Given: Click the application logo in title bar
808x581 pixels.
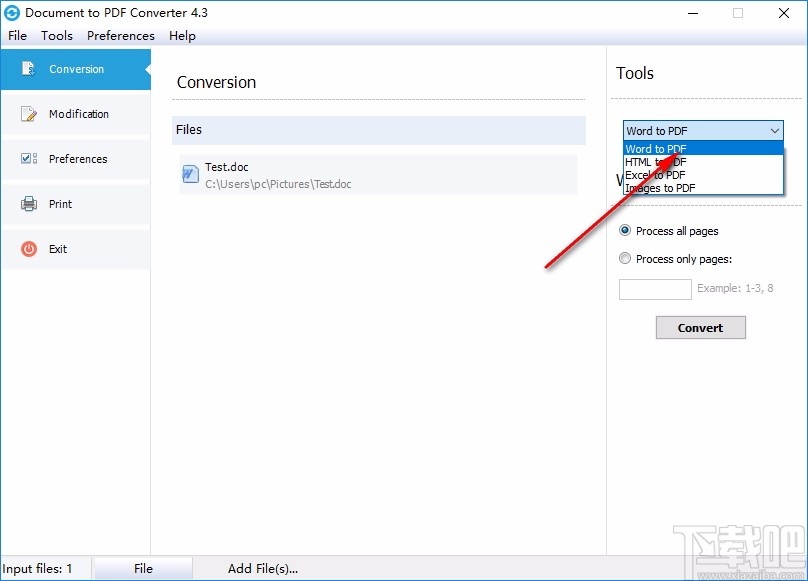Looking at the screenshot, I should (11, 12).
